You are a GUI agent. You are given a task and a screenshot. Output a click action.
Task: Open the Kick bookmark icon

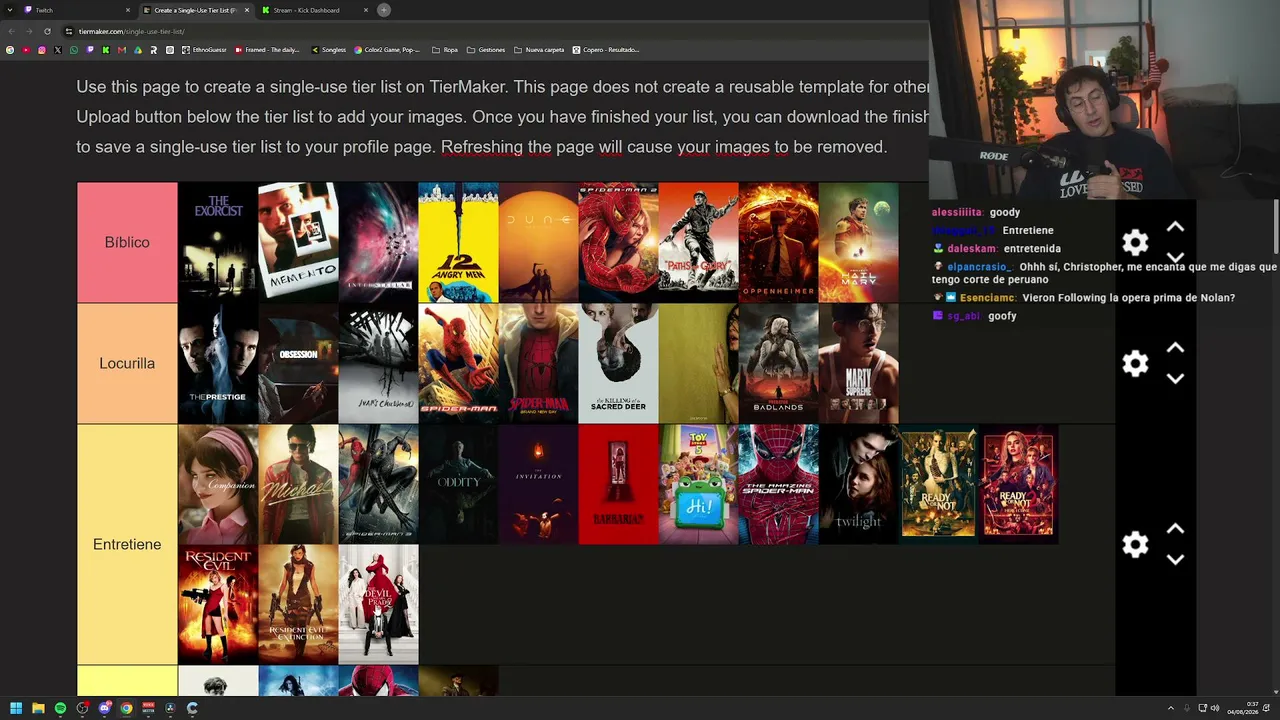click(x=106, y=50)
